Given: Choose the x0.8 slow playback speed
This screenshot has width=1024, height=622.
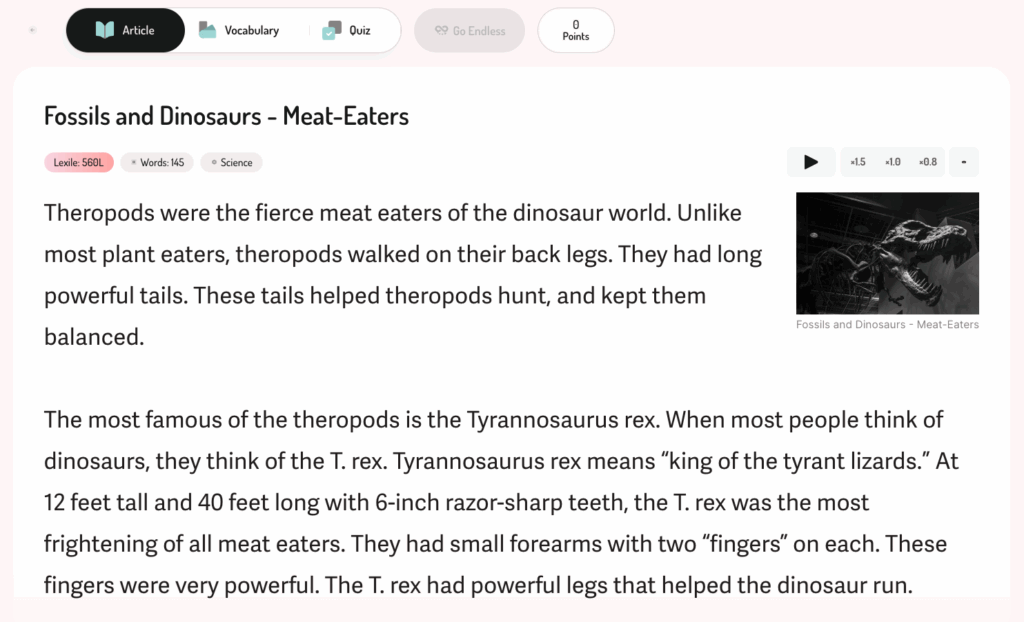Looking at the screenshot, I should pos(928,162).
